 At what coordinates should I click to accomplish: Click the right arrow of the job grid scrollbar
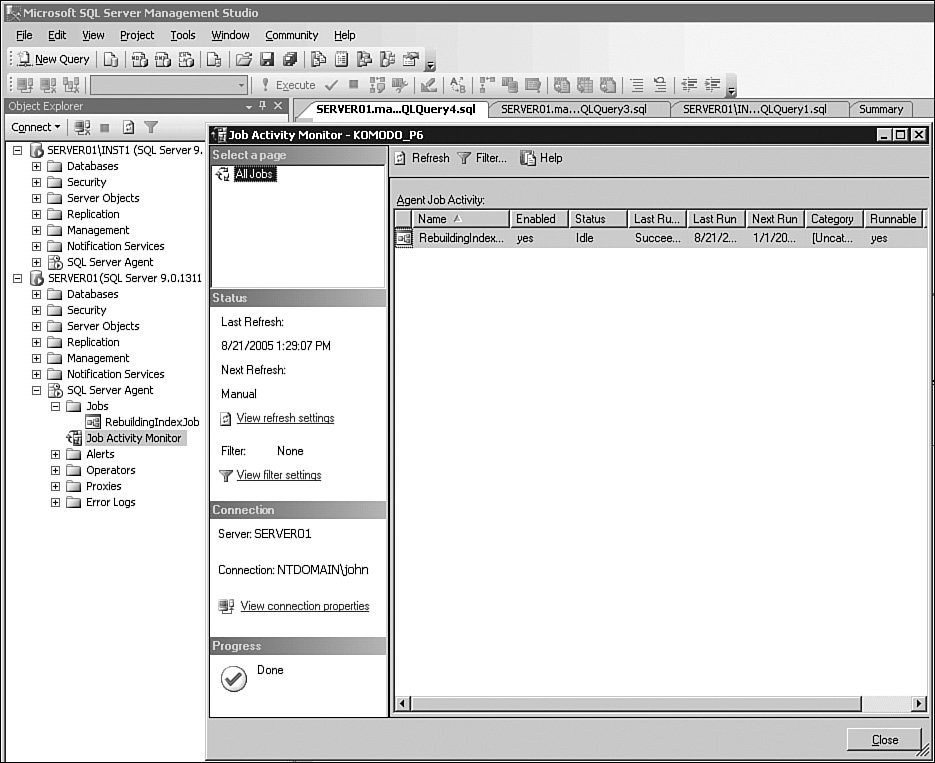tap(918, 704)
